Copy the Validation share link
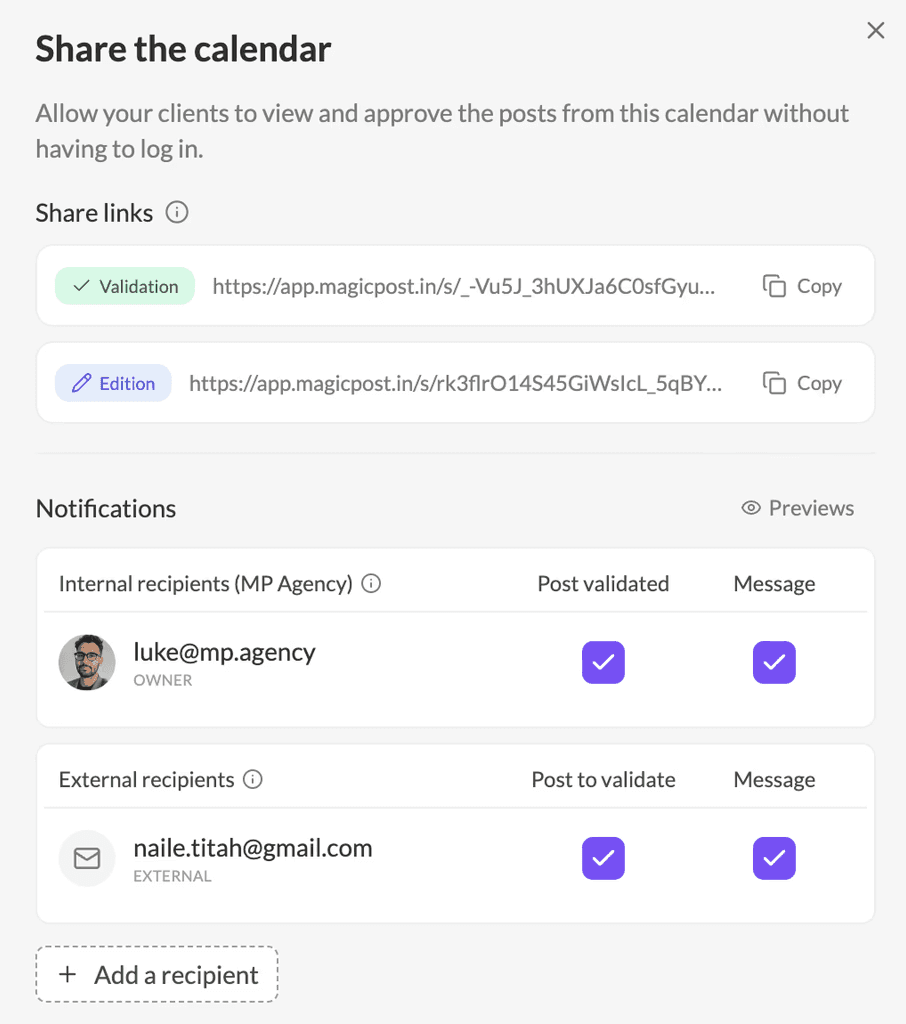Viewport: 906px width, 1024px height. pyautogui.click(x=802, y=286)
